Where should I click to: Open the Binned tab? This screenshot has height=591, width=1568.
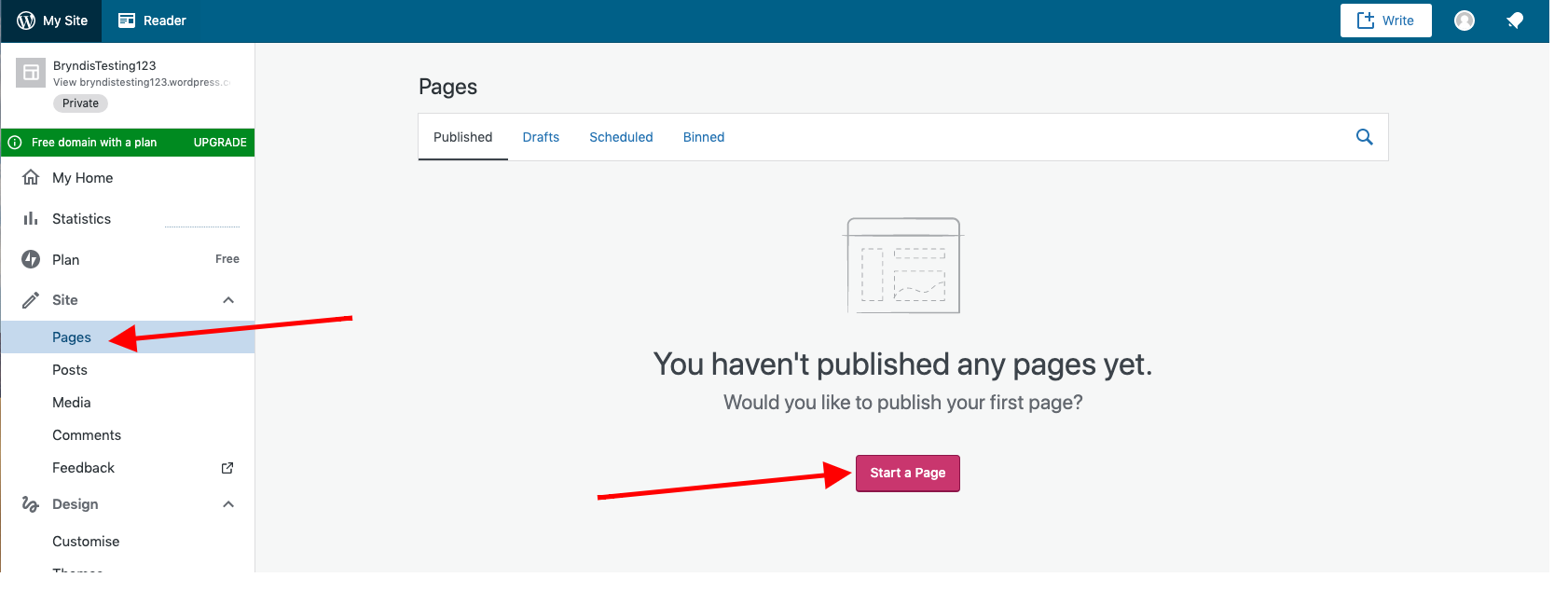point(704,137)
